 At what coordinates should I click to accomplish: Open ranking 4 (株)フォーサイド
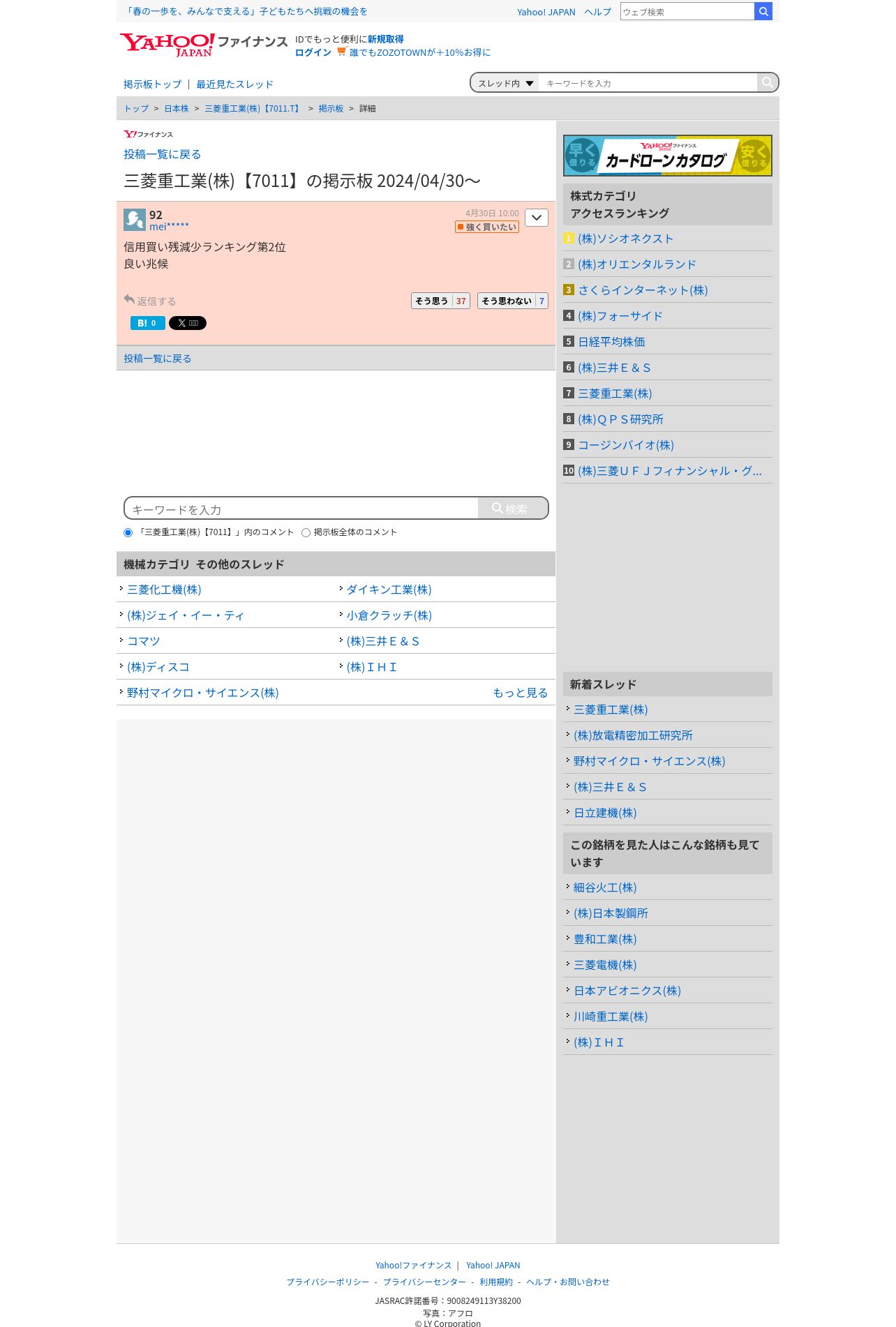tap(620, 316)
